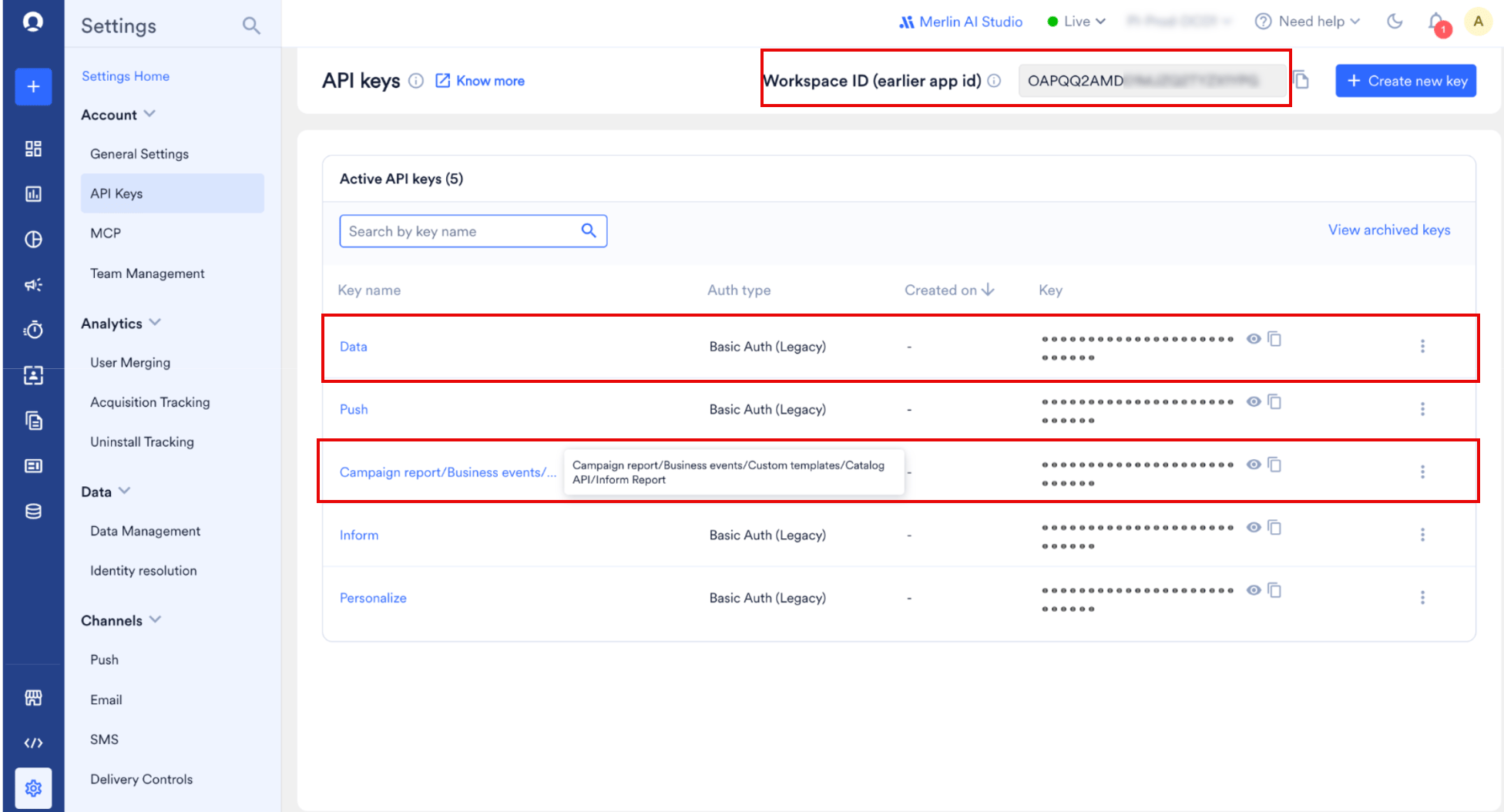This screenshot has height=812, width=1504.
Task: Open more options for Data key row
Action: click(1422, 347)
